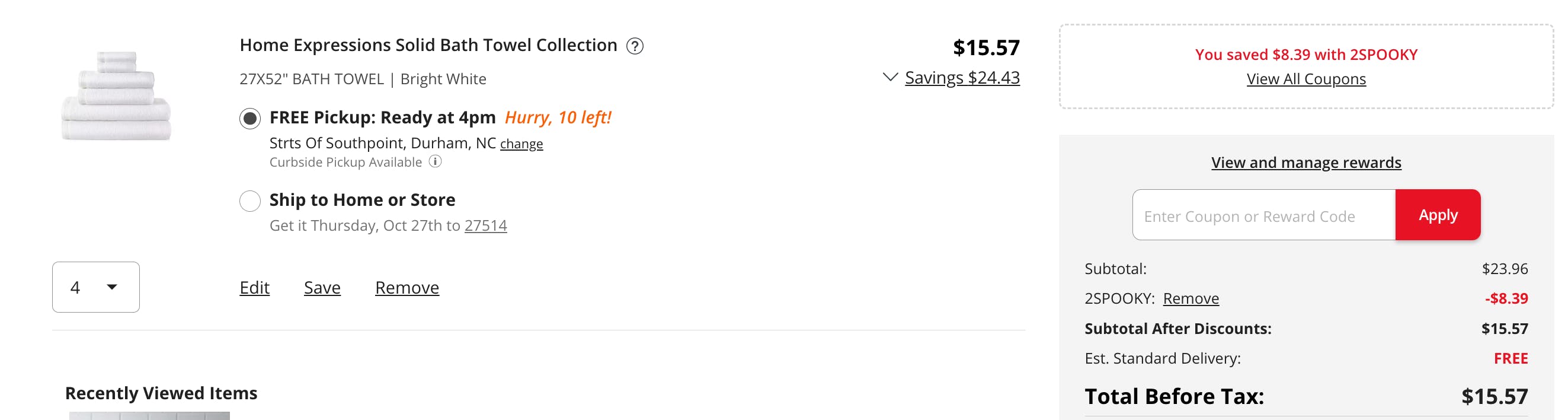The image size is (1568, 420).
Task: Open the Curbside Pickup info icon
Action: [435, 161]
